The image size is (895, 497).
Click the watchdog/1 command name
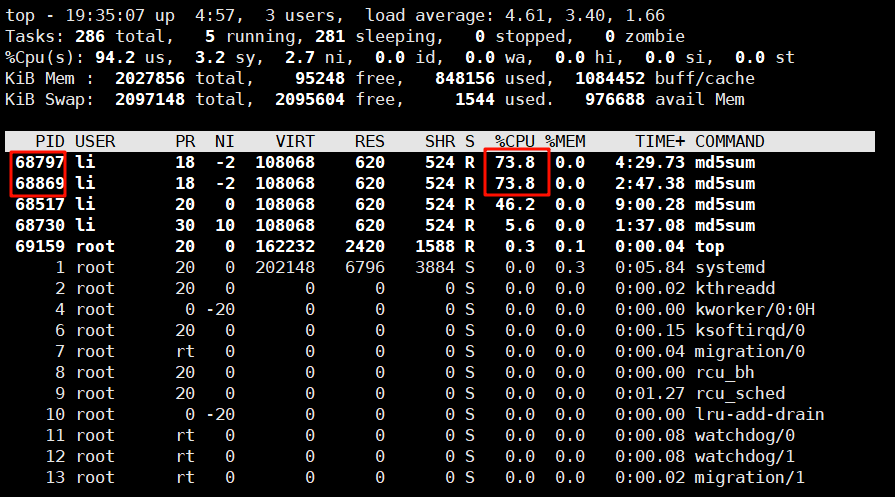coord(745,456)
